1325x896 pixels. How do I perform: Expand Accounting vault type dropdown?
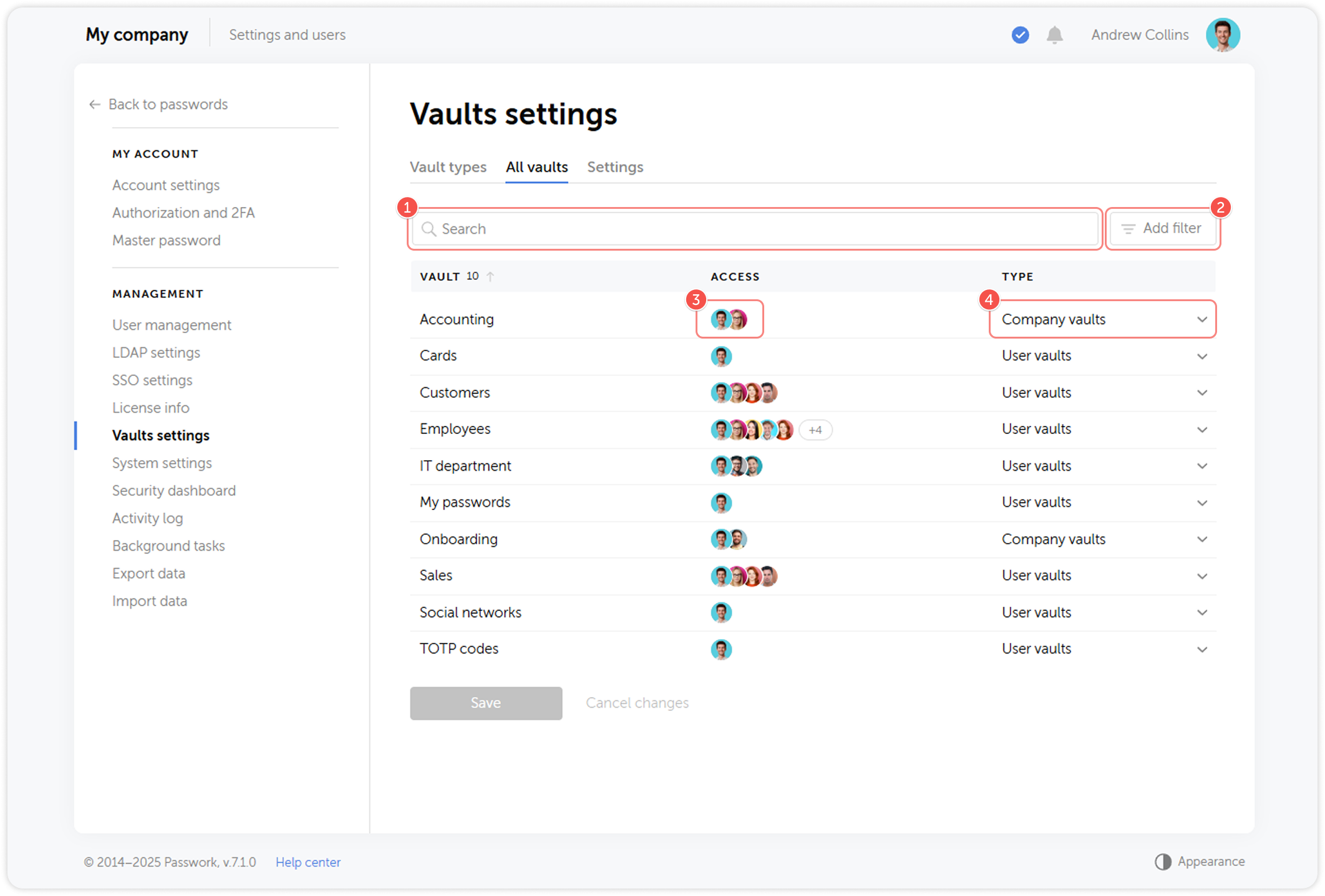point(1201,319)
